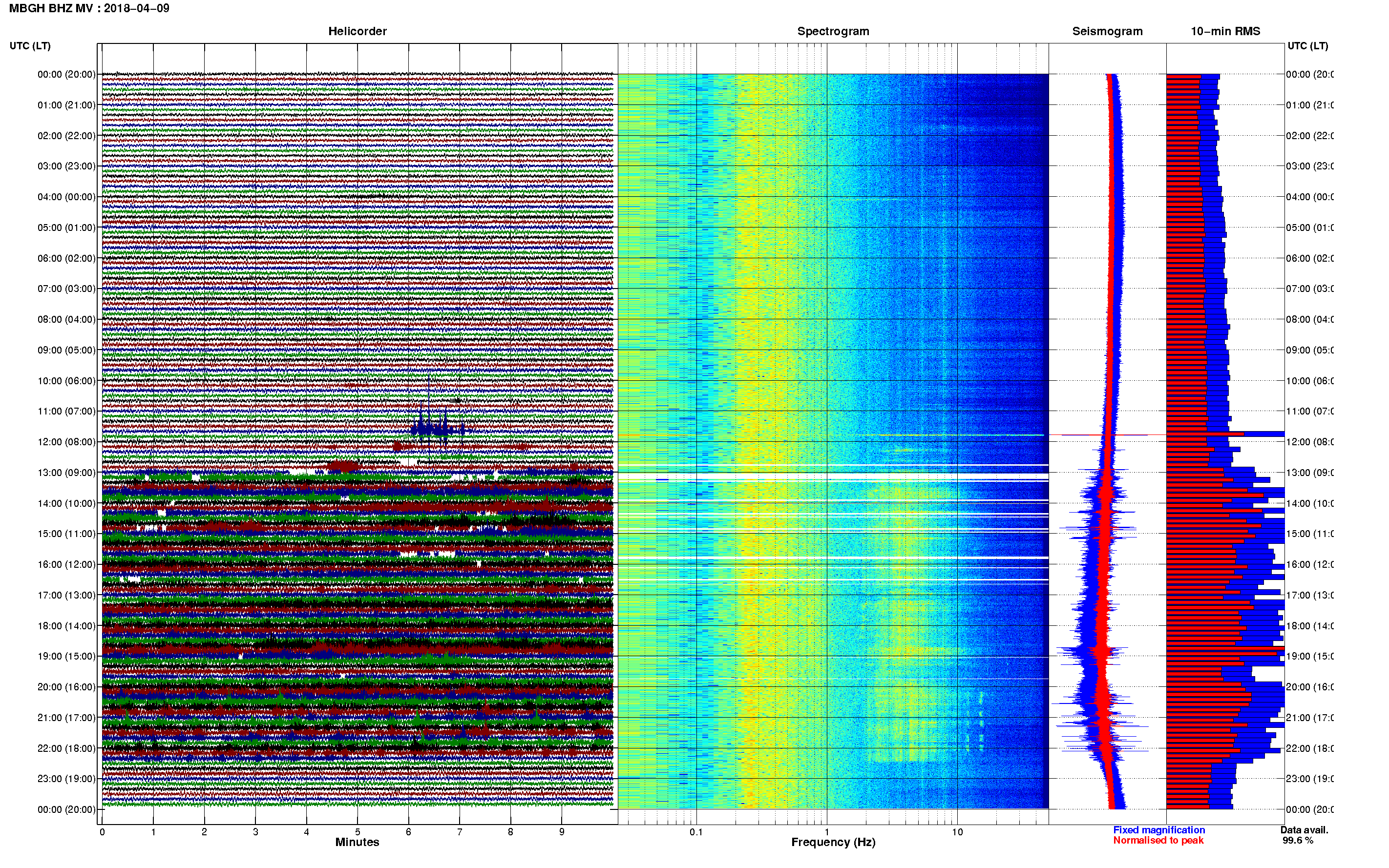Click the left time label "03:00 (23:00)"

(x=66, y=166)
